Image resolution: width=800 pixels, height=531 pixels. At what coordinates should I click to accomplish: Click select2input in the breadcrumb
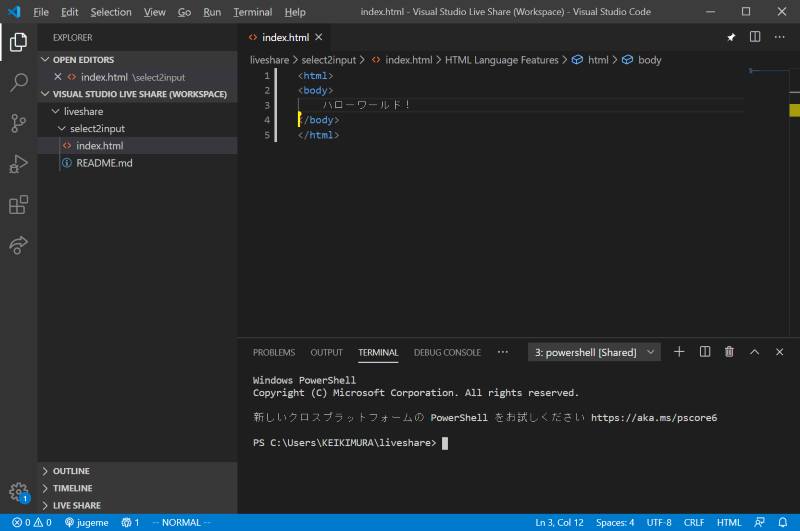[329, 60]
